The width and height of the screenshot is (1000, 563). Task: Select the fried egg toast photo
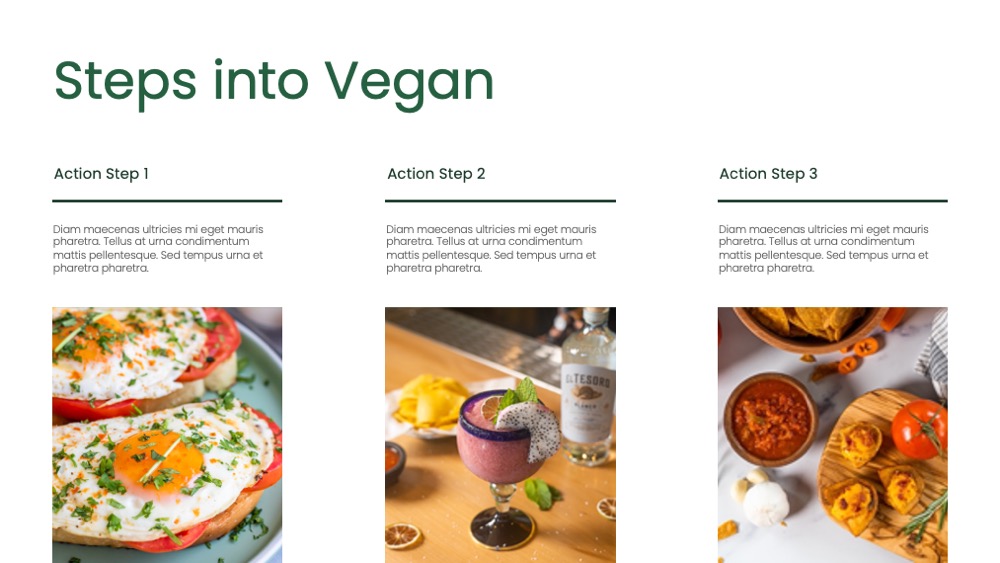pos(167,435)
